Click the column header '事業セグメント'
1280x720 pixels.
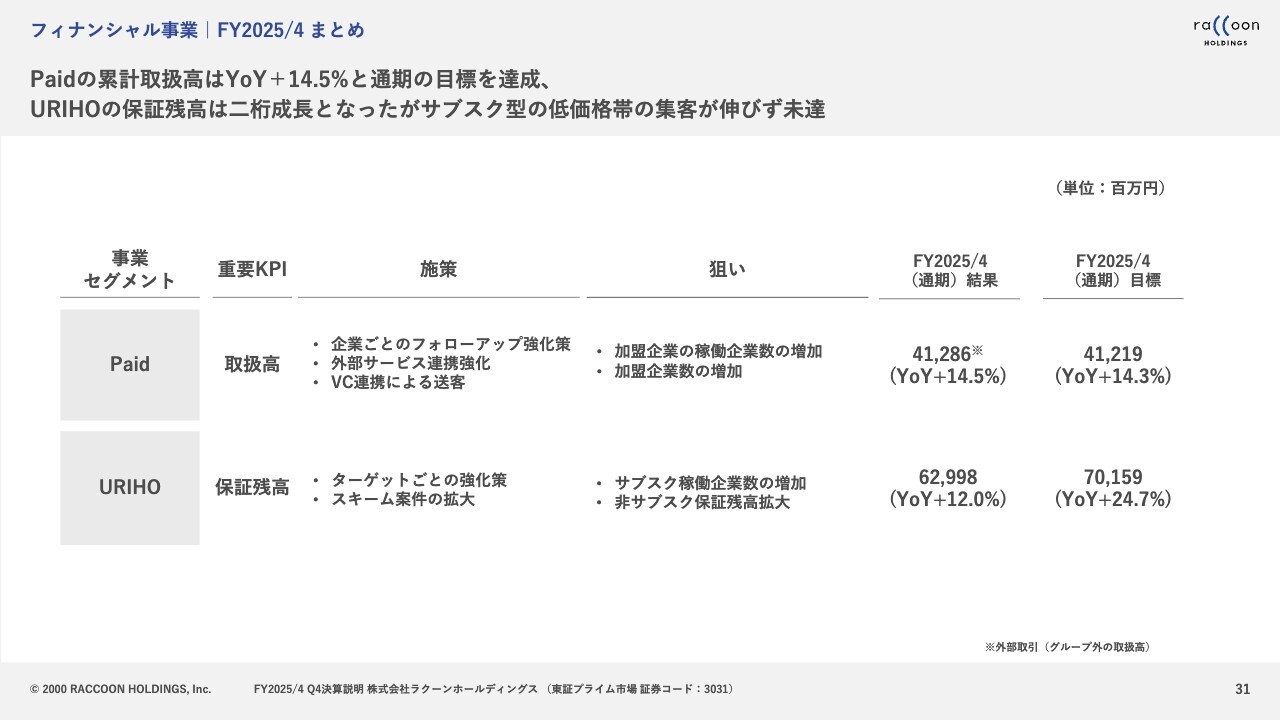(130, 269)
